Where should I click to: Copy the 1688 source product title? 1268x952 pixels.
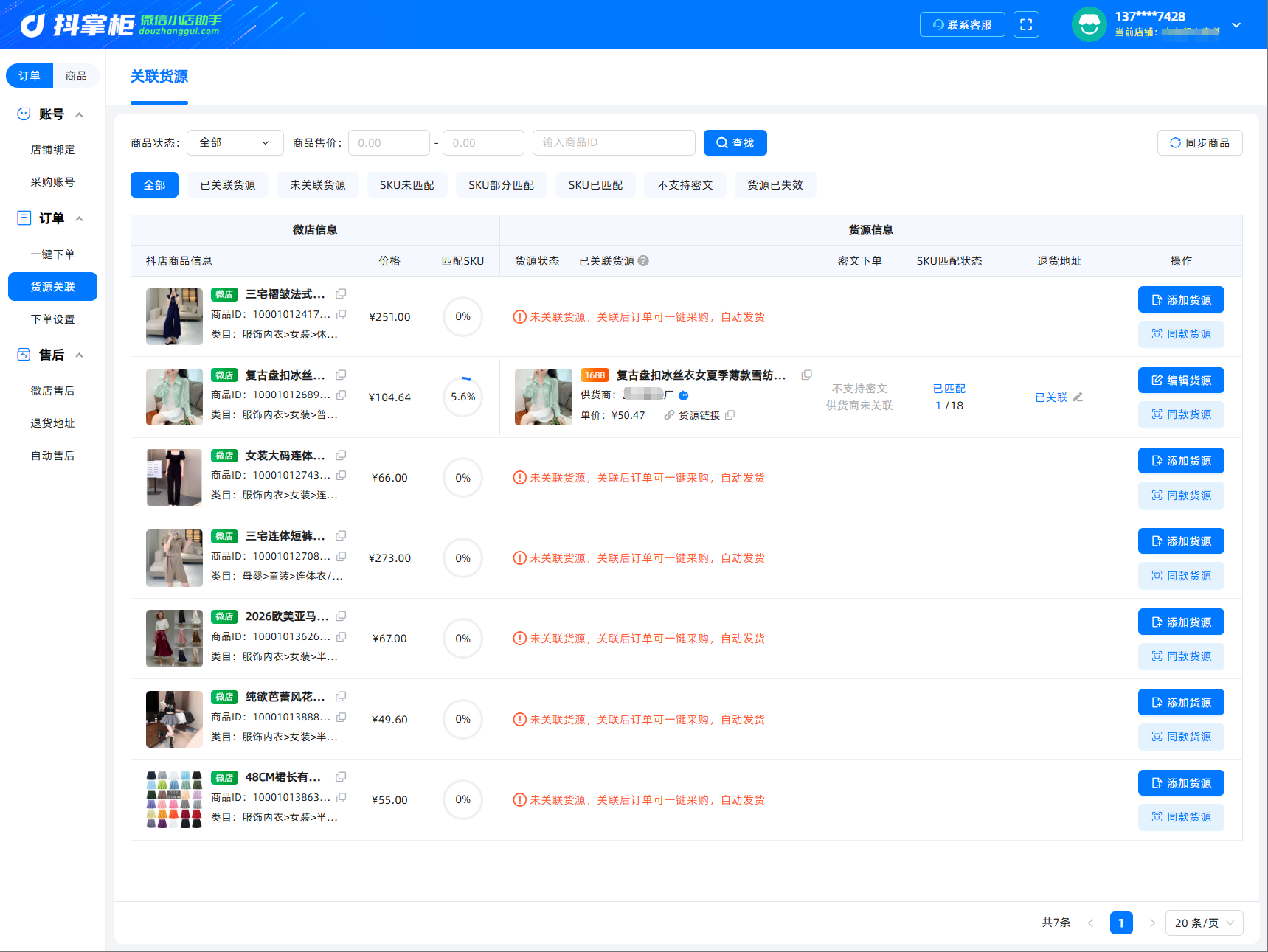point(806,375)
